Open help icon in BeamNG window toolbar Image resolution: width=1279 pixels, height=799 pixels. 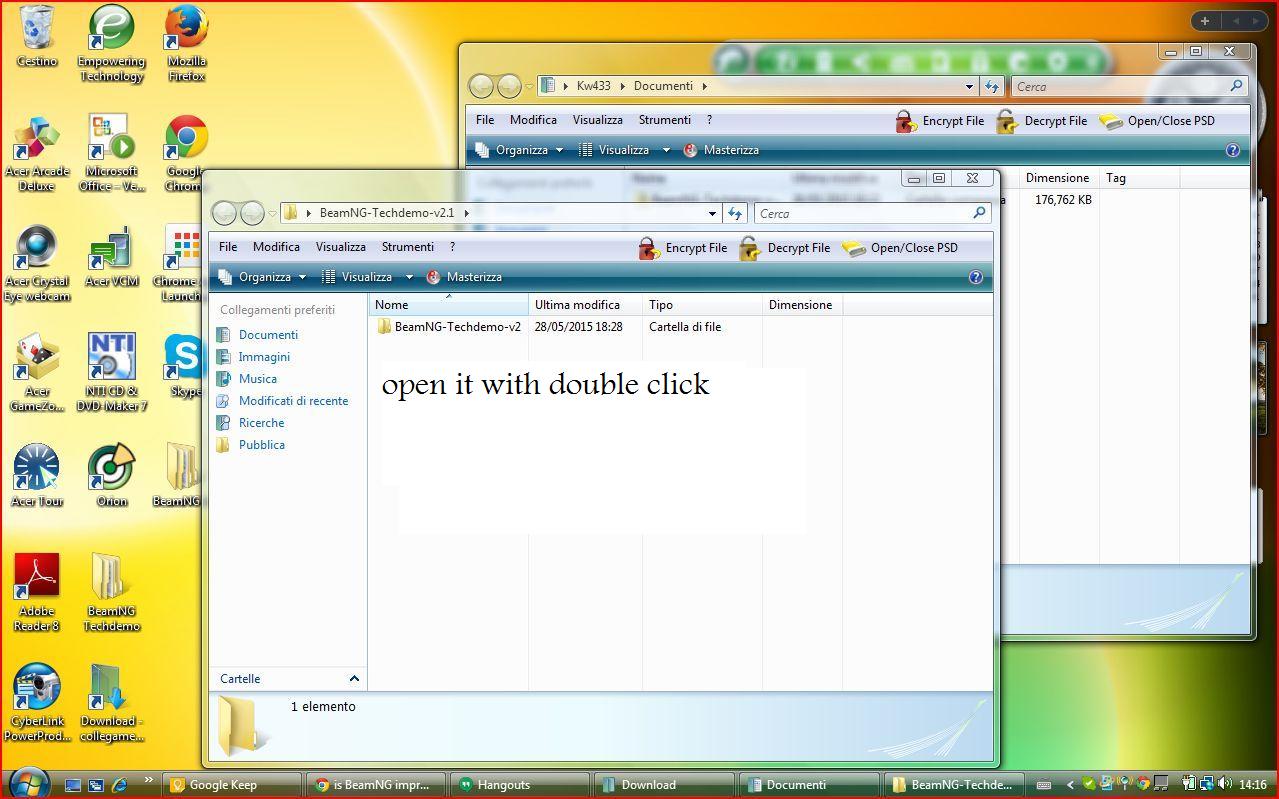976,277
